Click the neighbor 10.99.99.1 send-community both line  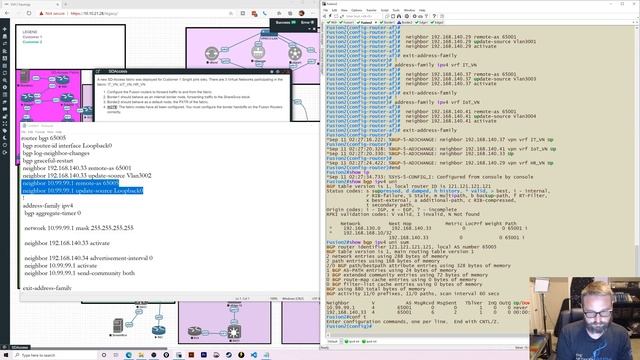(80, 273)
